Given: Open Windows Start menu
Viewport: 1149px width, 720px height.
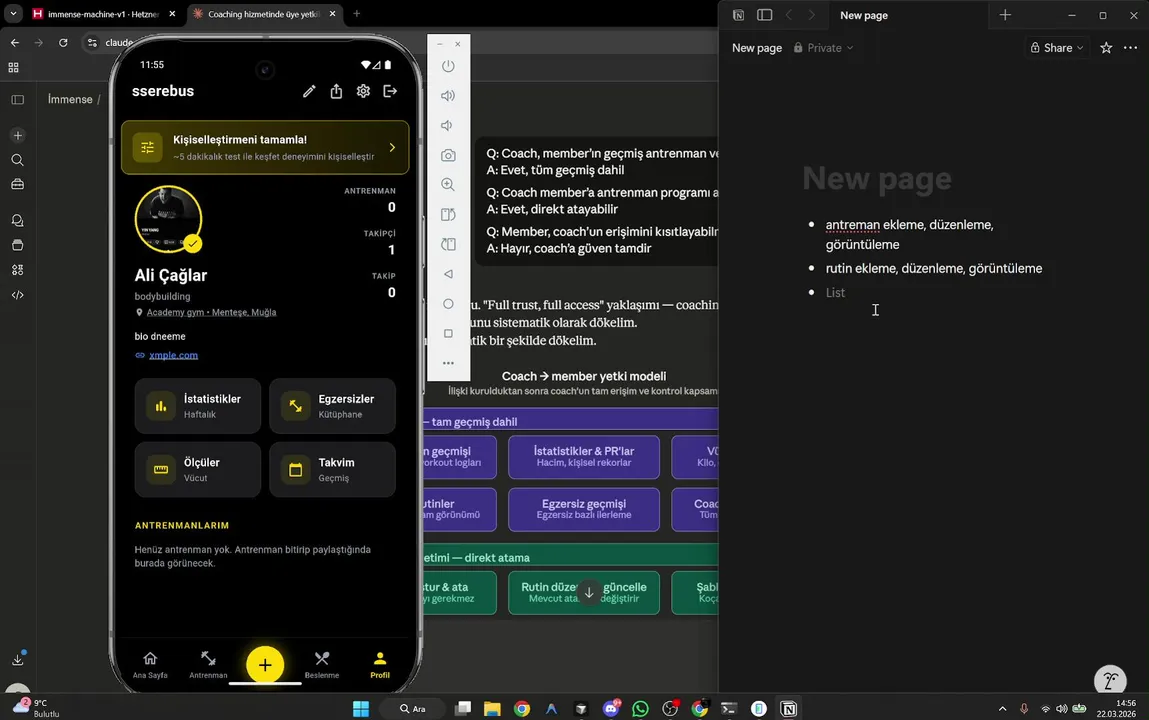Looking at the screenshot, I should (361, 708).
